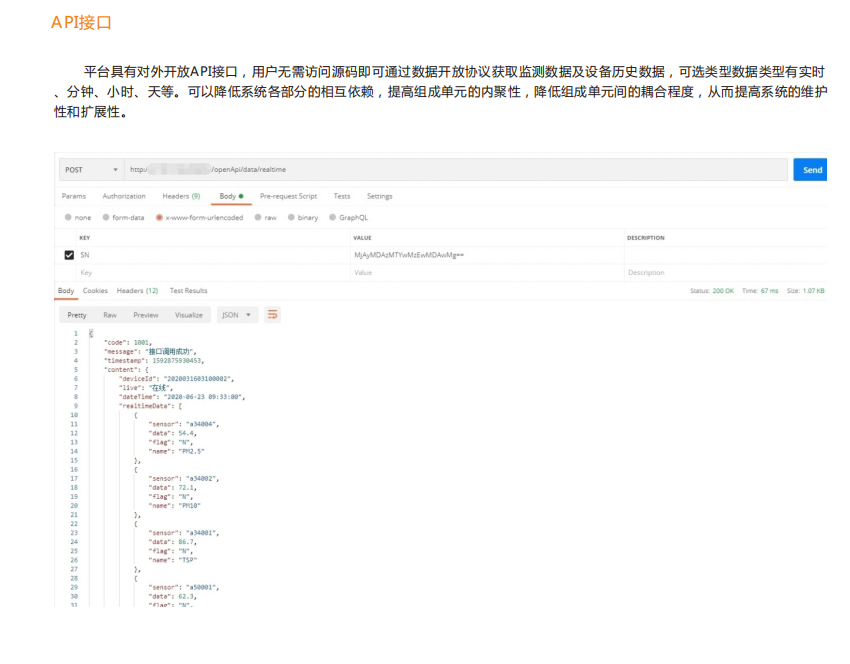Open the response Cookies tab
Viewport: 850px width, 664px height.
(95, 291)
